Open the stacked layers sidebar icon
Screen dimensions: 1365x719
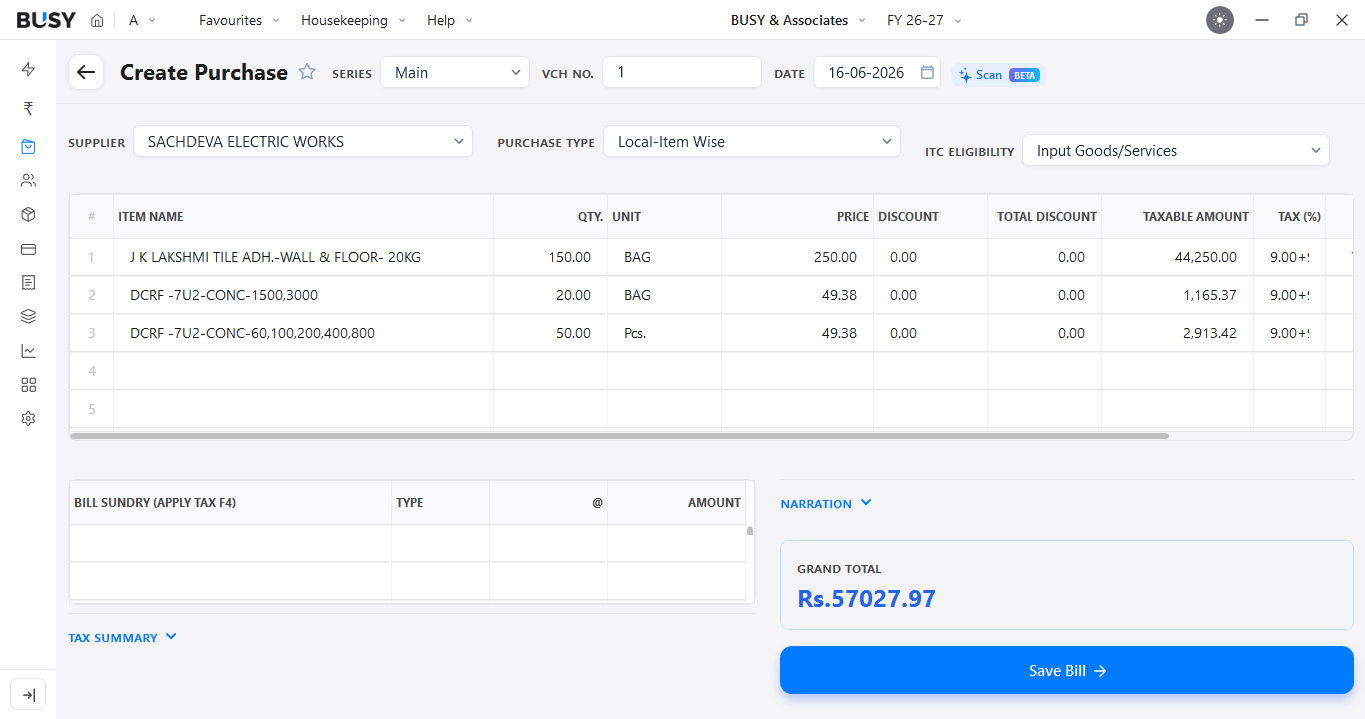click(28, 316)
